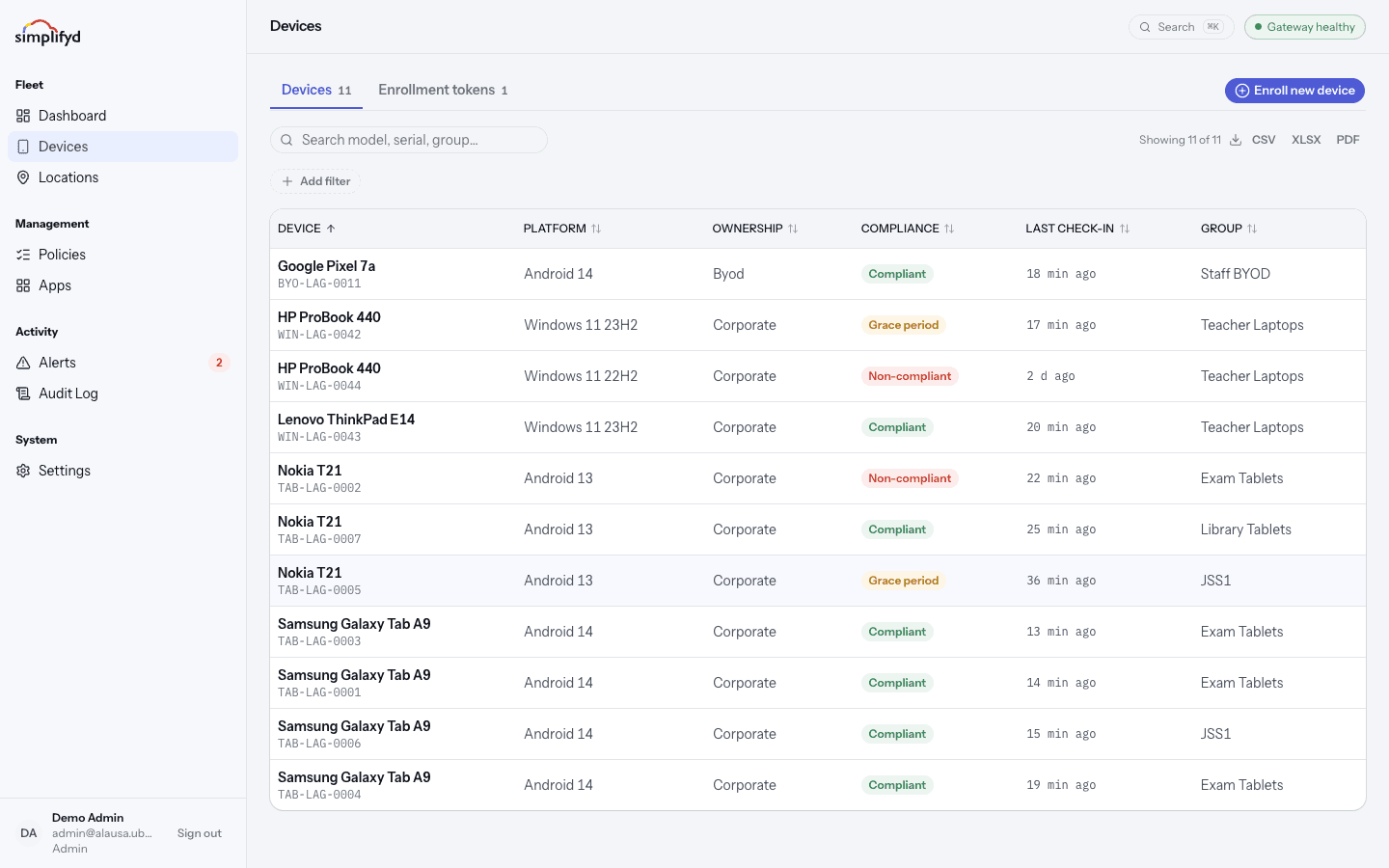Click the DA user avatar
Image resolution: width=1389 pixels, height=868 pixels.
coord(29,833)
